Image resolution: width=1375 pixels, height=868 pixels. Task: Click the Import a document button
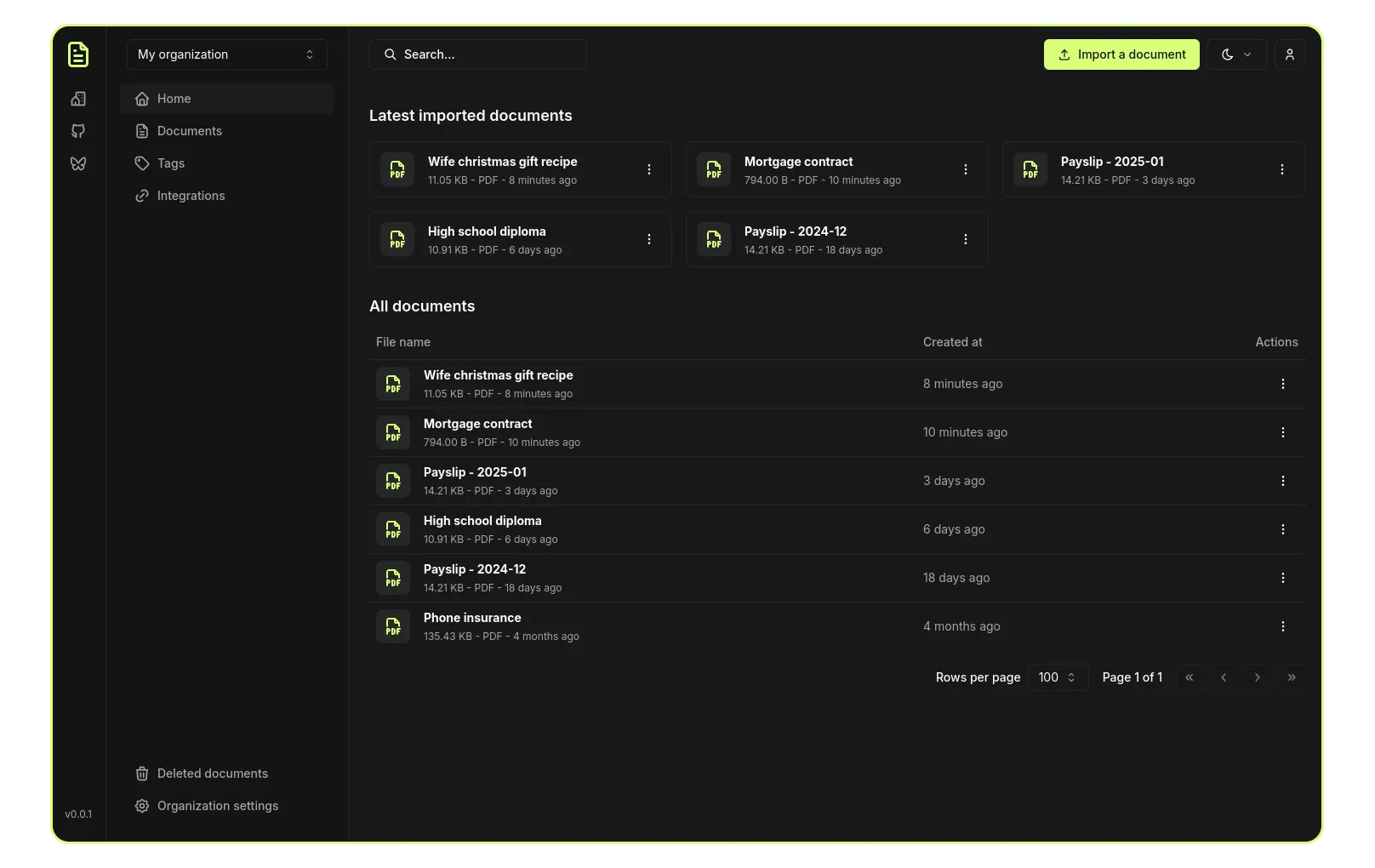(1121, 54)
